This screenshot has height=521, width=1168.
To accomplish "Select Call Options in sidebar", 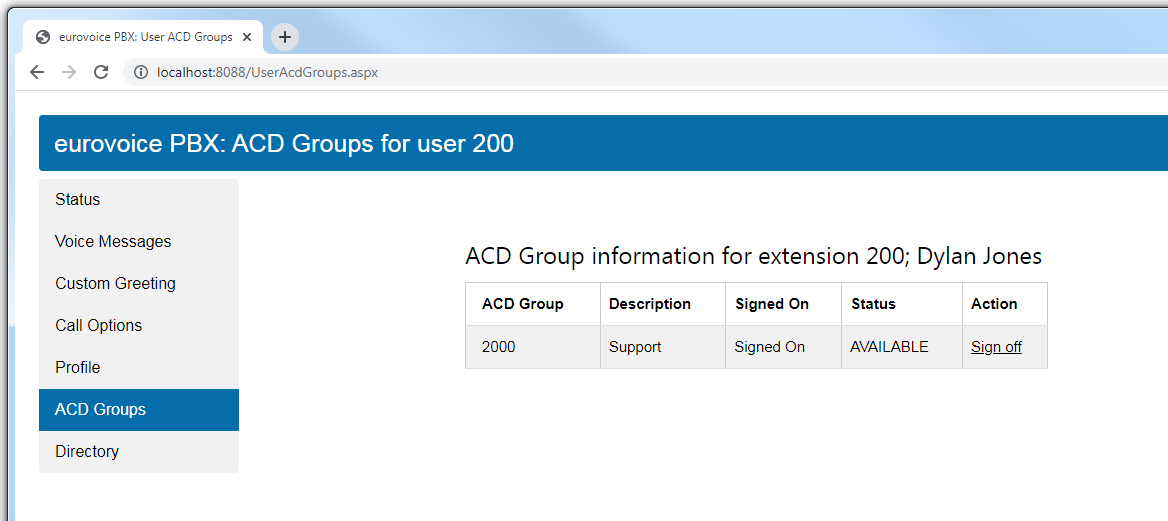I will point(98,326).
